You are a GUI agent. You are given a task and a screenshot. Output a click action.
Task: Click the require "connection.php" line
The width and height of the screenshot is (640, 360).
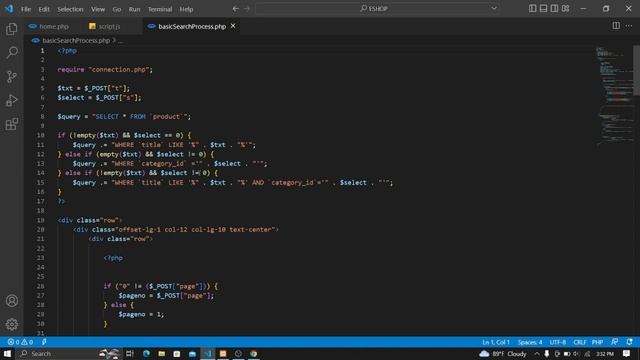click(x=105, y=69)
